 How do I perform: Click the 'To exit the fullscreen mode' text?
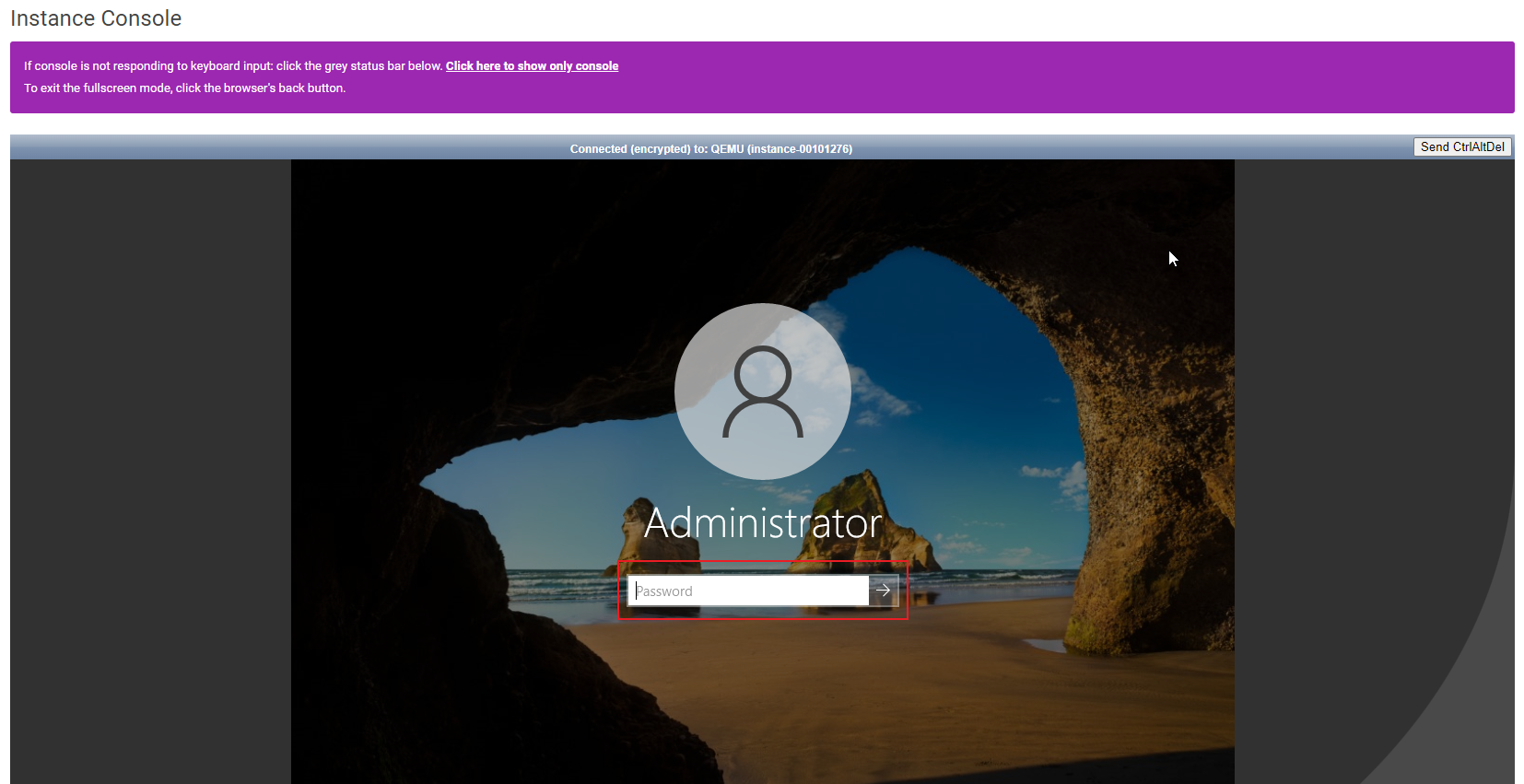click(x=184, y=88)
